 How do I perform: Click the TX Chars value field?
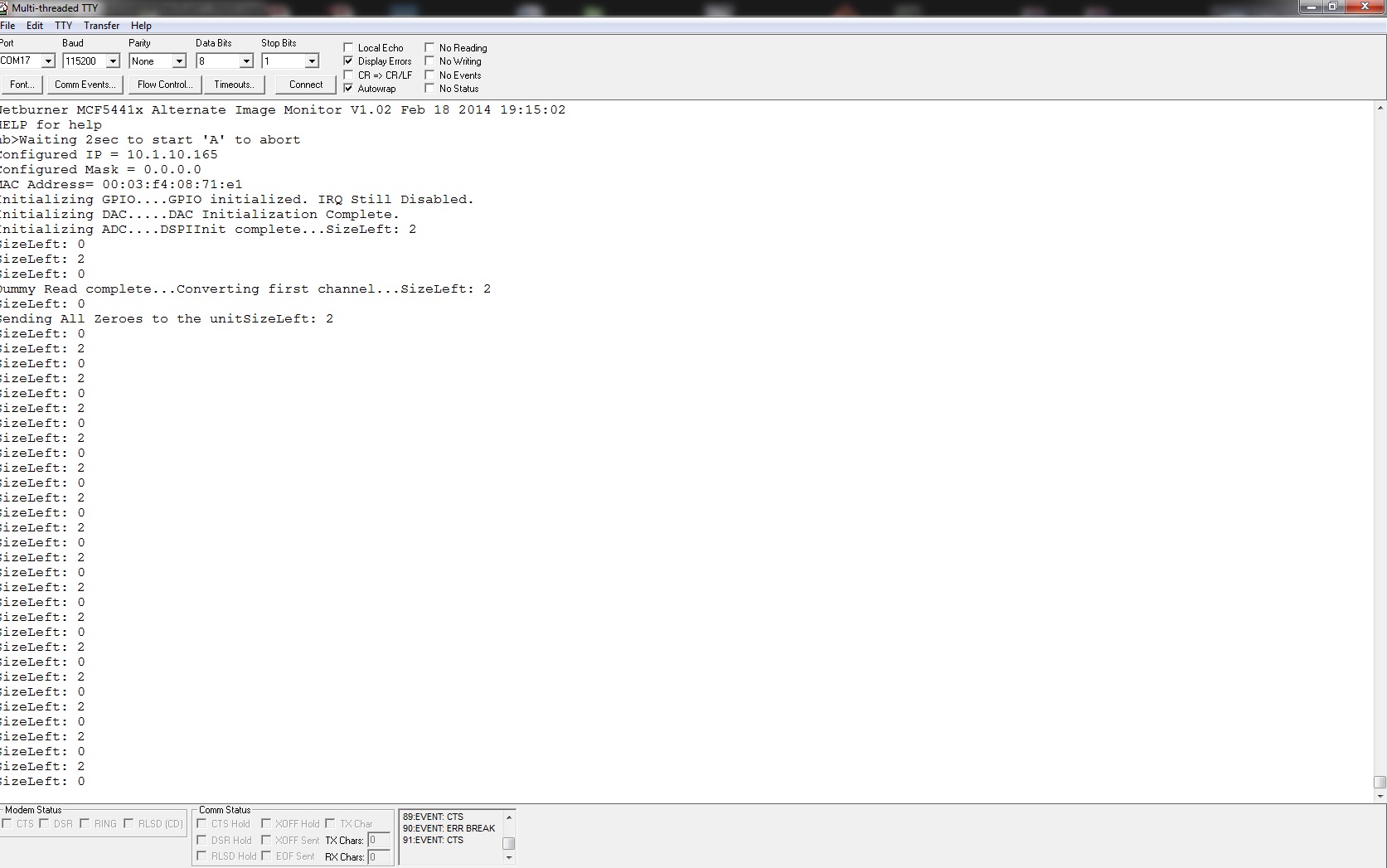coord(379,841)
